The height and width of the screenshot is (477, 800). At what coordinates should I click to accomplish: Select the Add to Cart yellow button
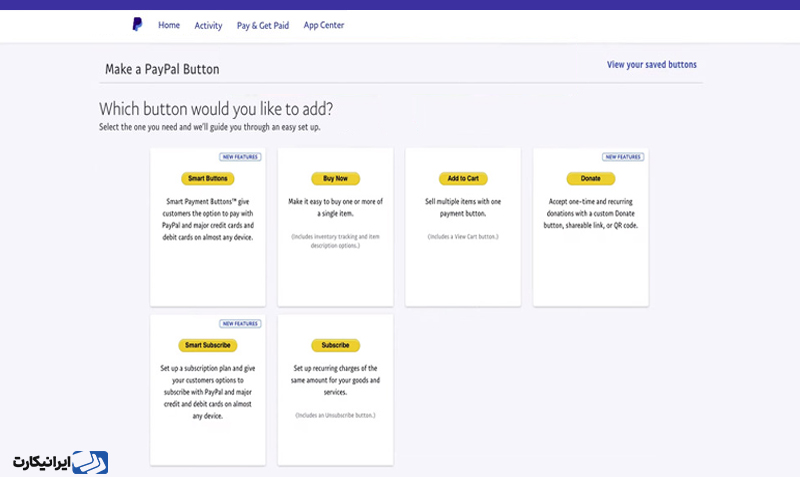(x=463, y=179)
